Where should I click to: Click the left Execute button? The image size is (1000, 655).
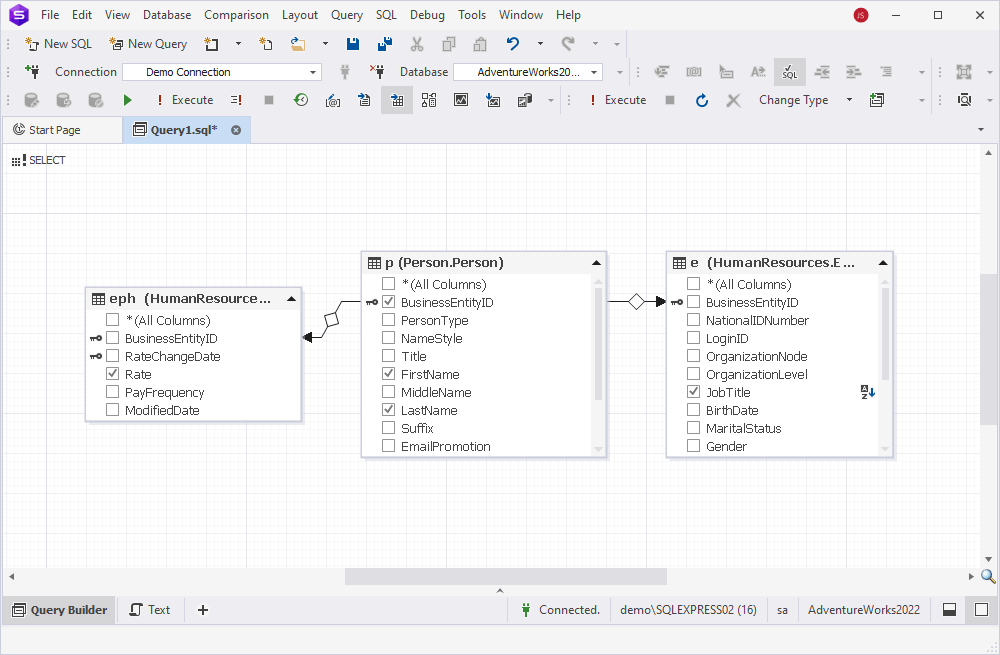[185, 100]
